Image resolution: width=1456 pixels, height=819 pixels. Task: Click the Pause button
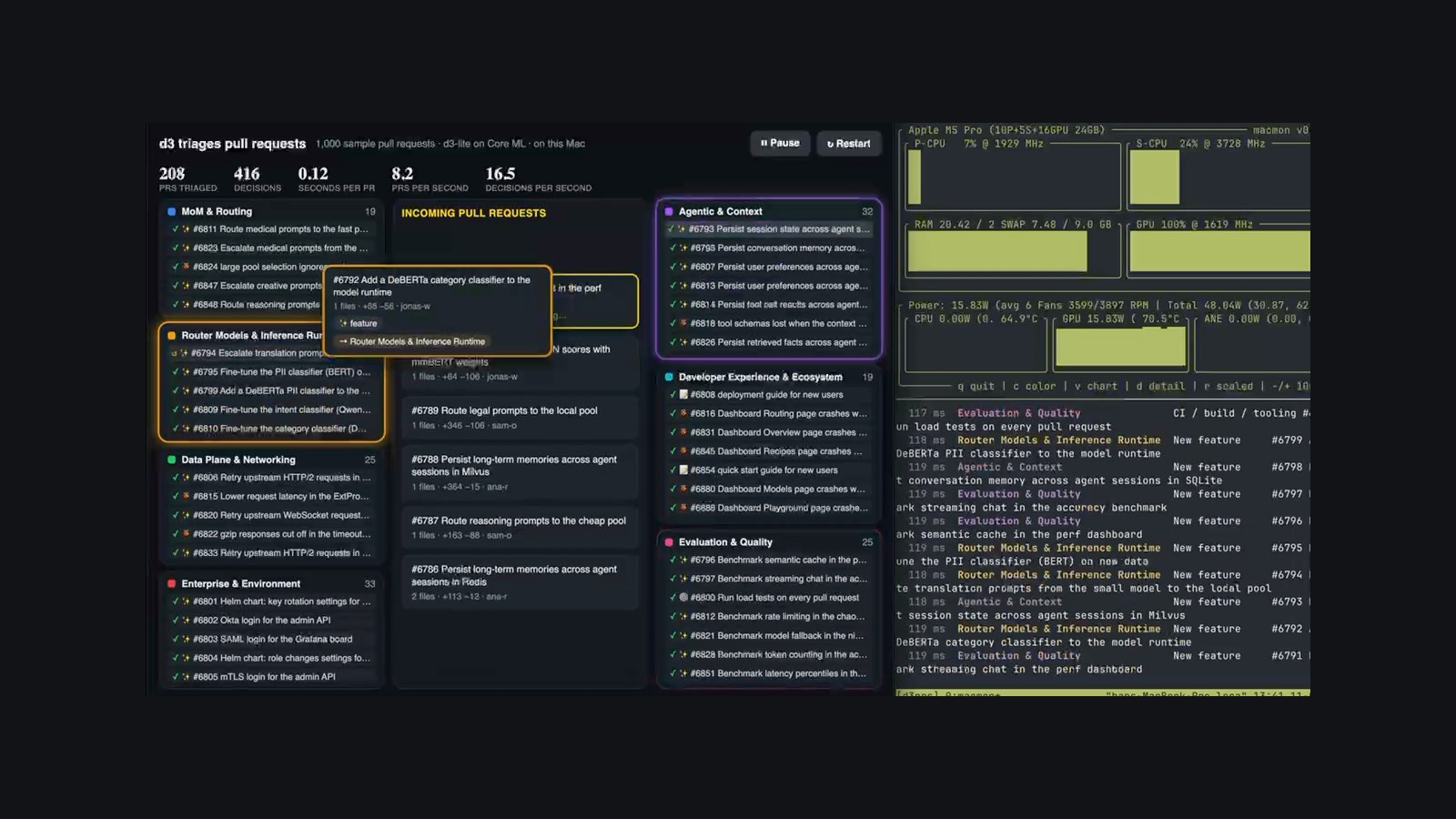tap(780, 143)
